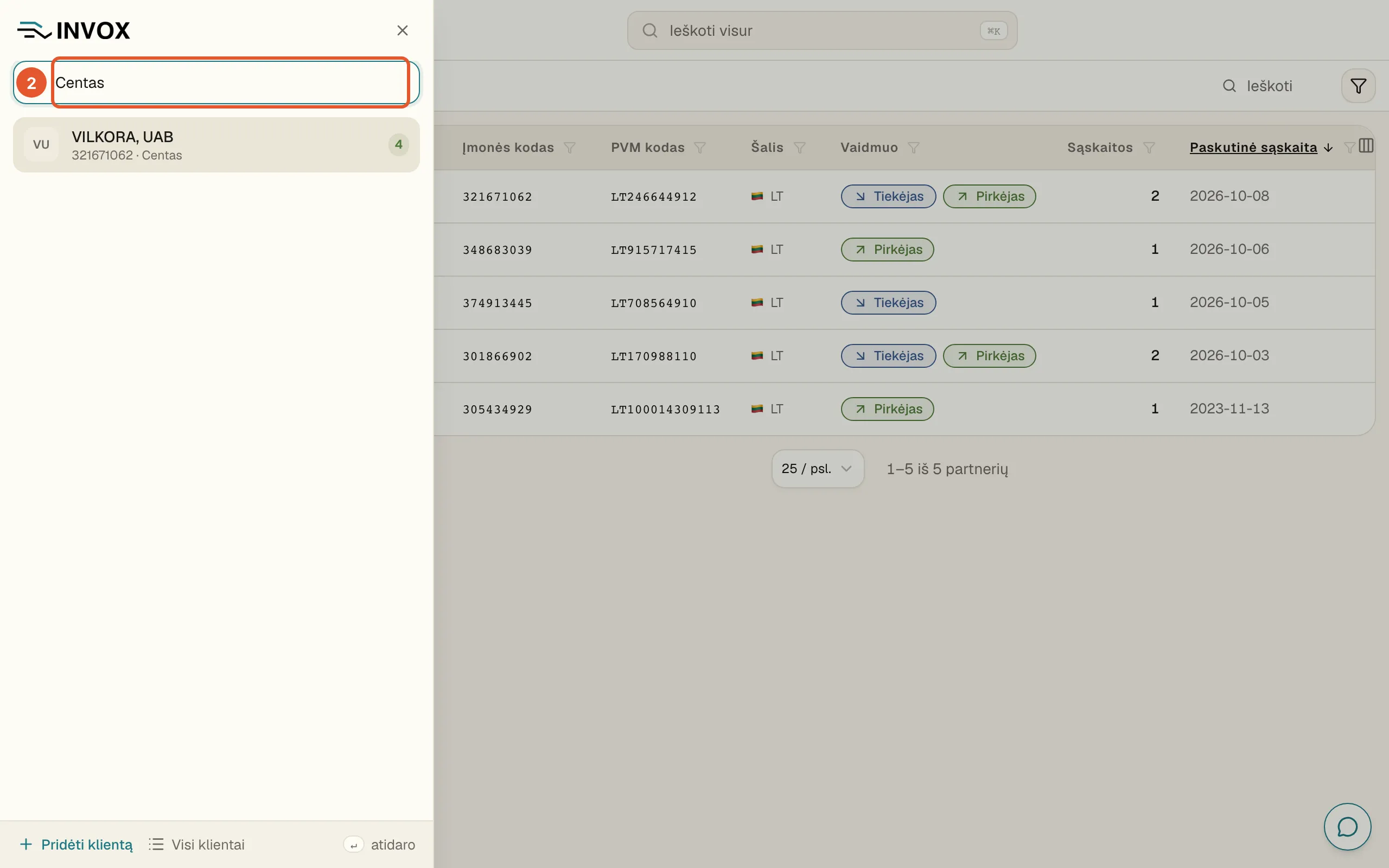Click date 2023-11-13

(x=1229, y=408)
